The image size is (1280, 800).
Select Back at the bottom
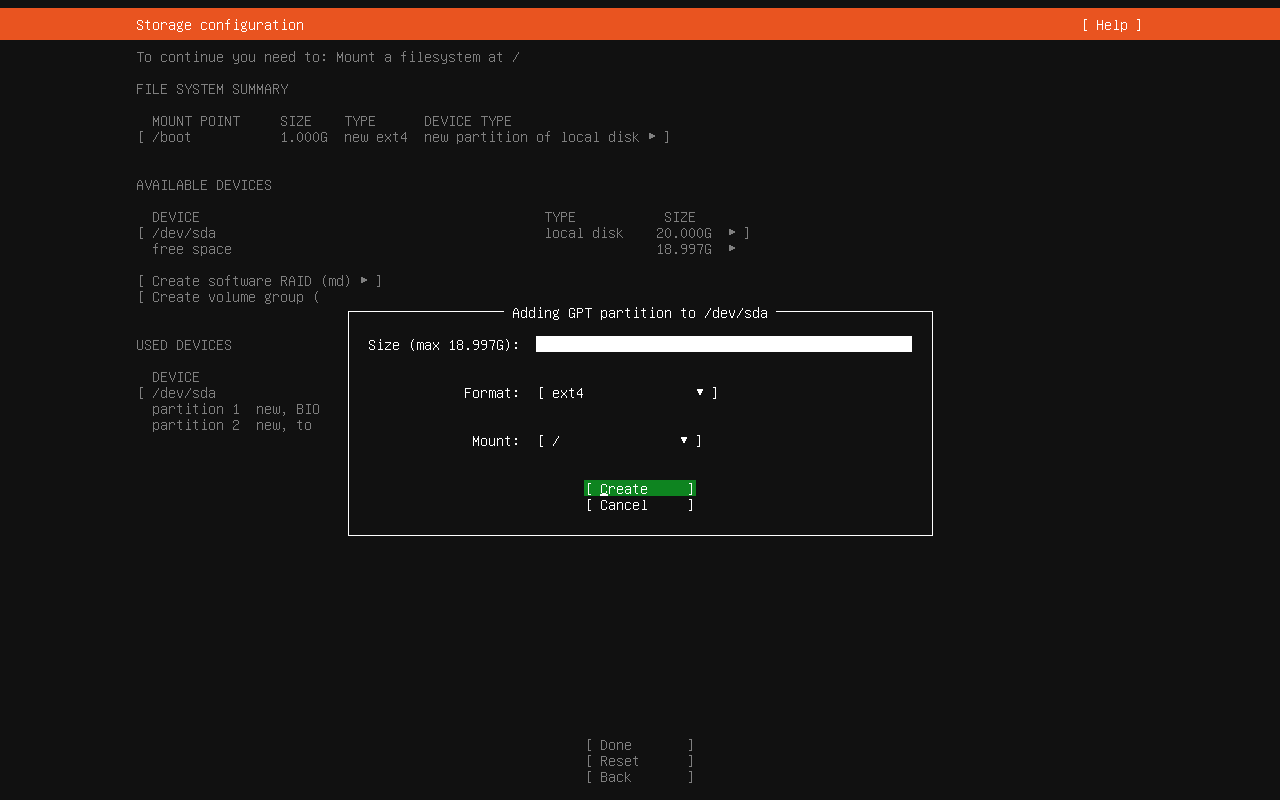[638, 776]
